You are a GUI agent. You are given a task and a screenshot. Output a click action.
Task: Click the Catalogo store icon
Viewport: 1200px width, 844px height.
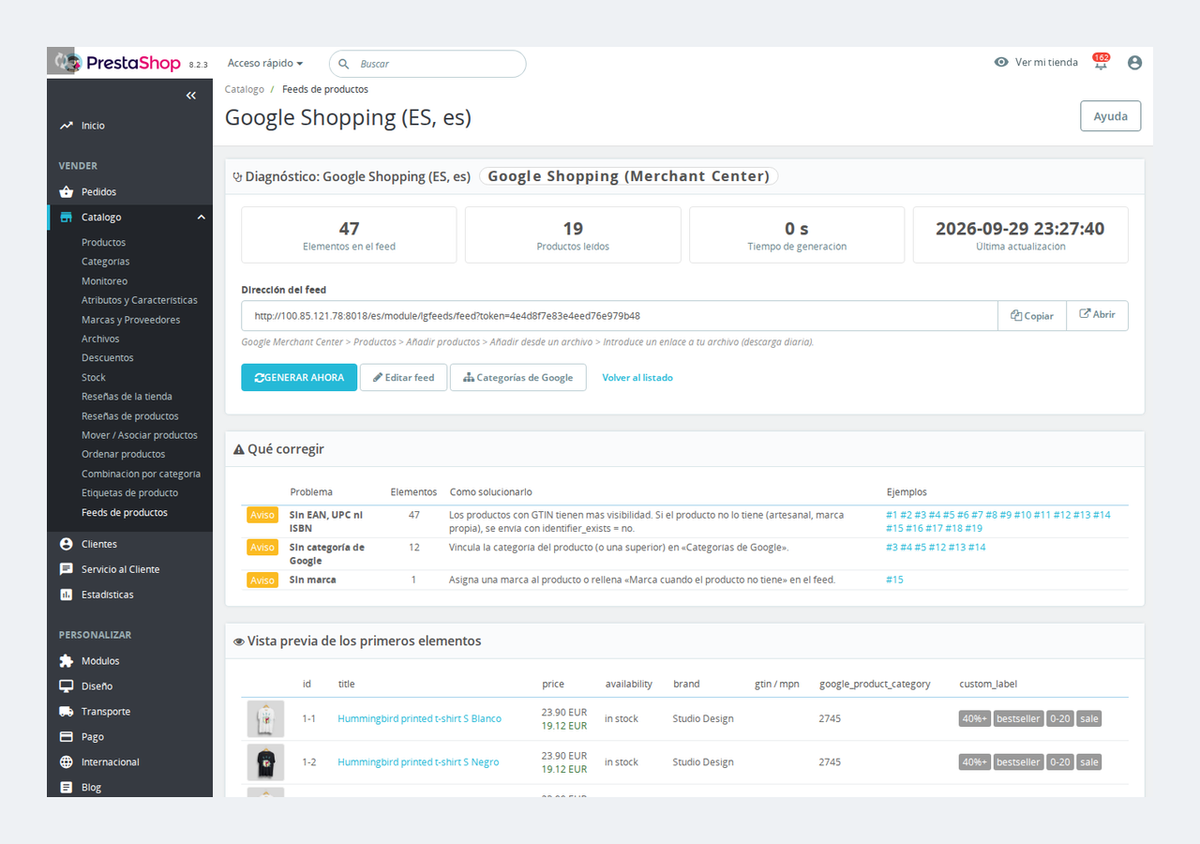point(66,217)
